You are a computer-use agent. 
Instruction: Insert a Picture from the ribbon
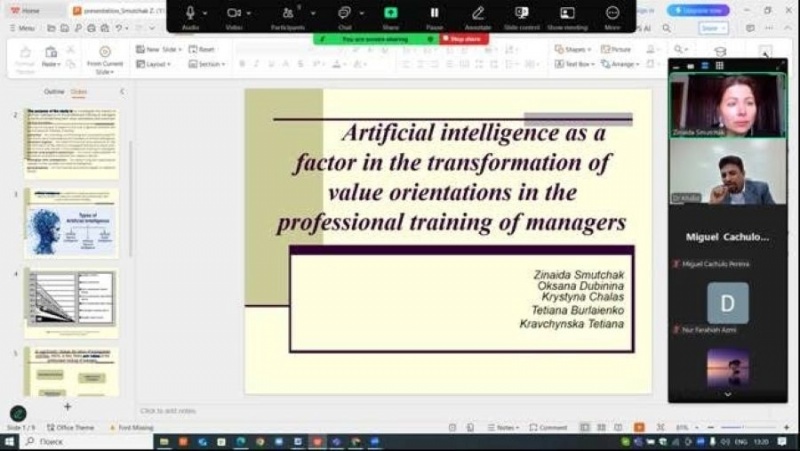coord(617,48)
